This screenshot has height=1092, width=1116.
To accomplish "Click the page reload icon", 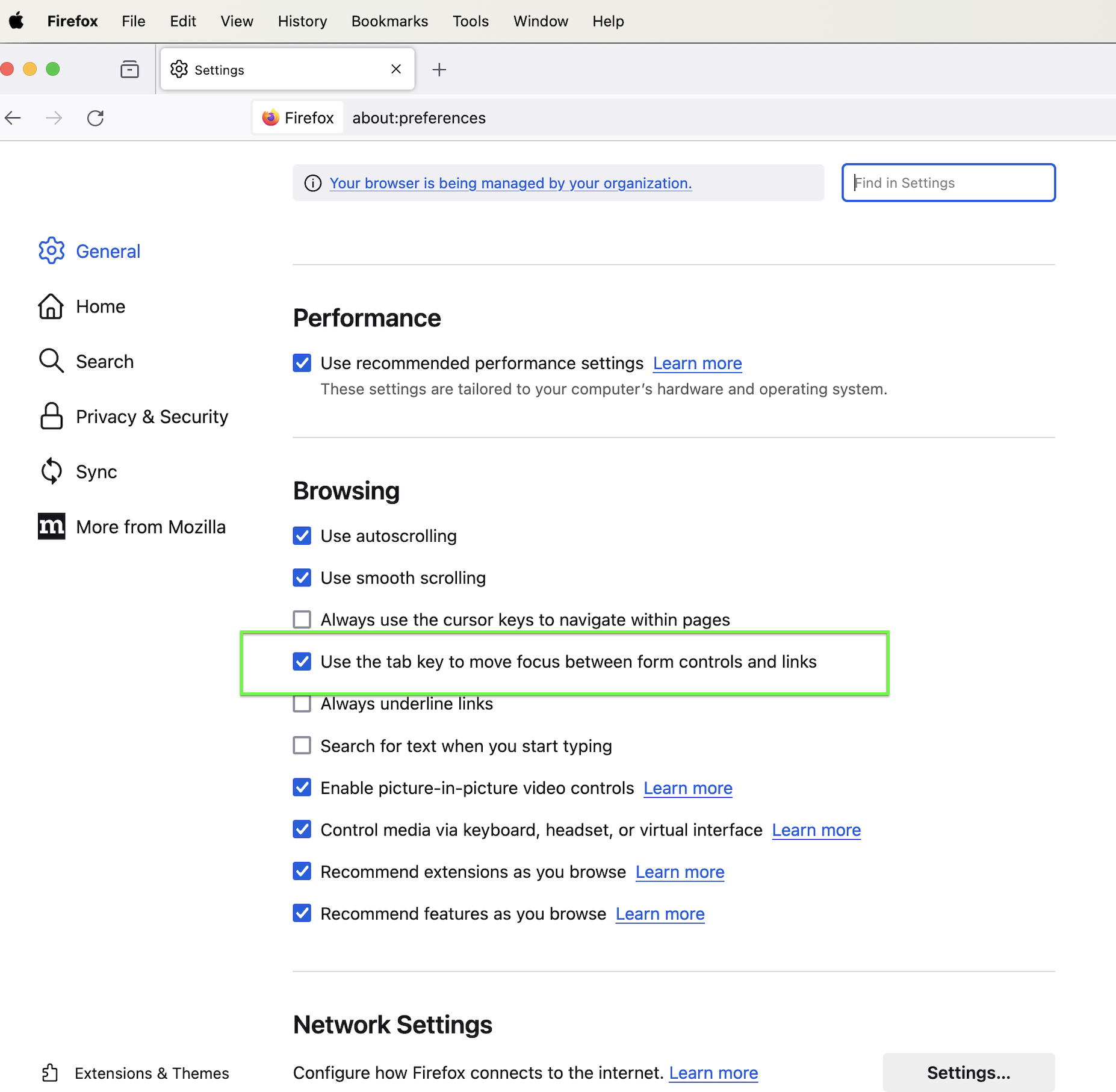I will point(95,118).
